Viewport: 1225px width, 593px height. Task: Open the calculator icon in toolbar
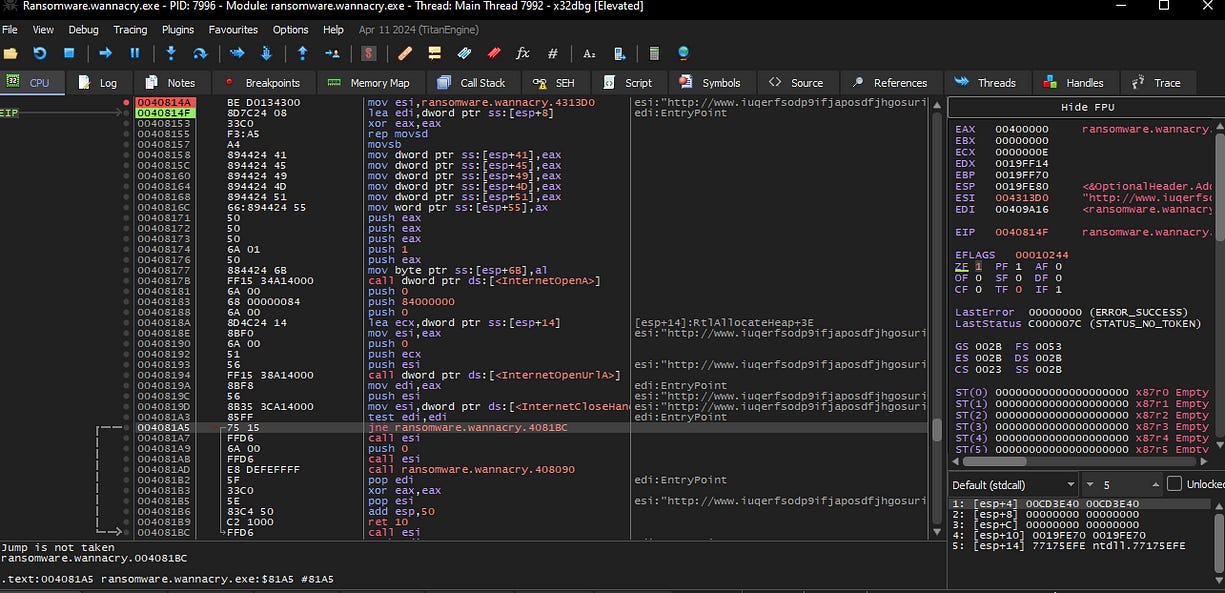pos(654,53)
